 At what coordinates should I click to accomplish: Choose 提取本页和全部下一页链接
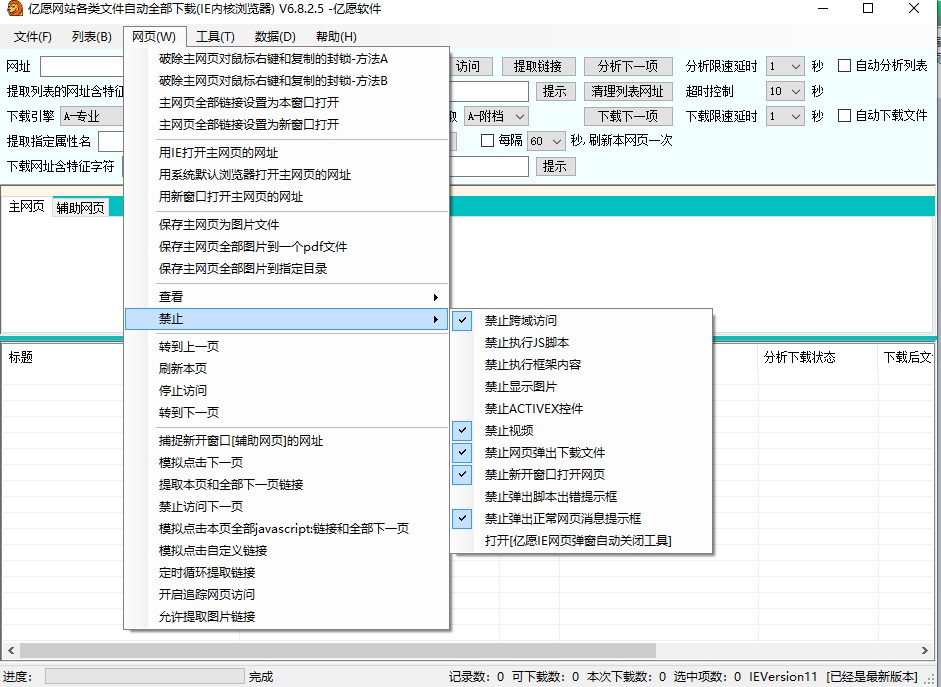click(x=287, y=485)
